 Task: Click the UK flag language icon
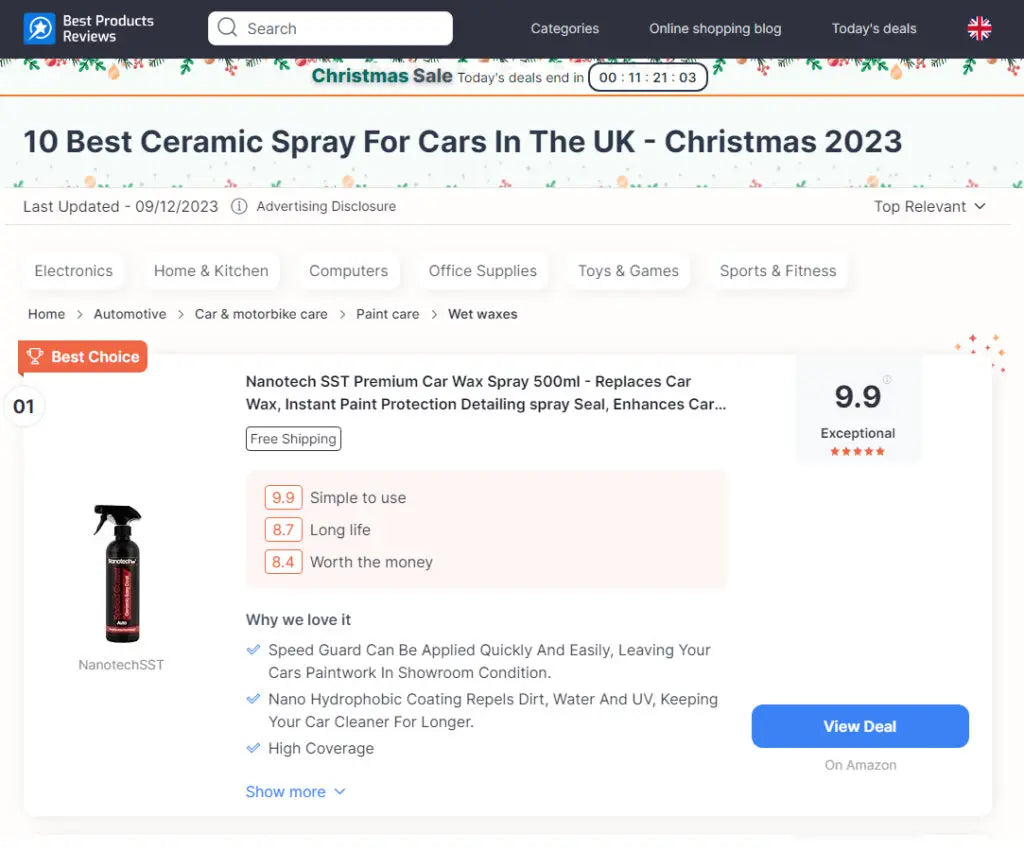(979, 28)
